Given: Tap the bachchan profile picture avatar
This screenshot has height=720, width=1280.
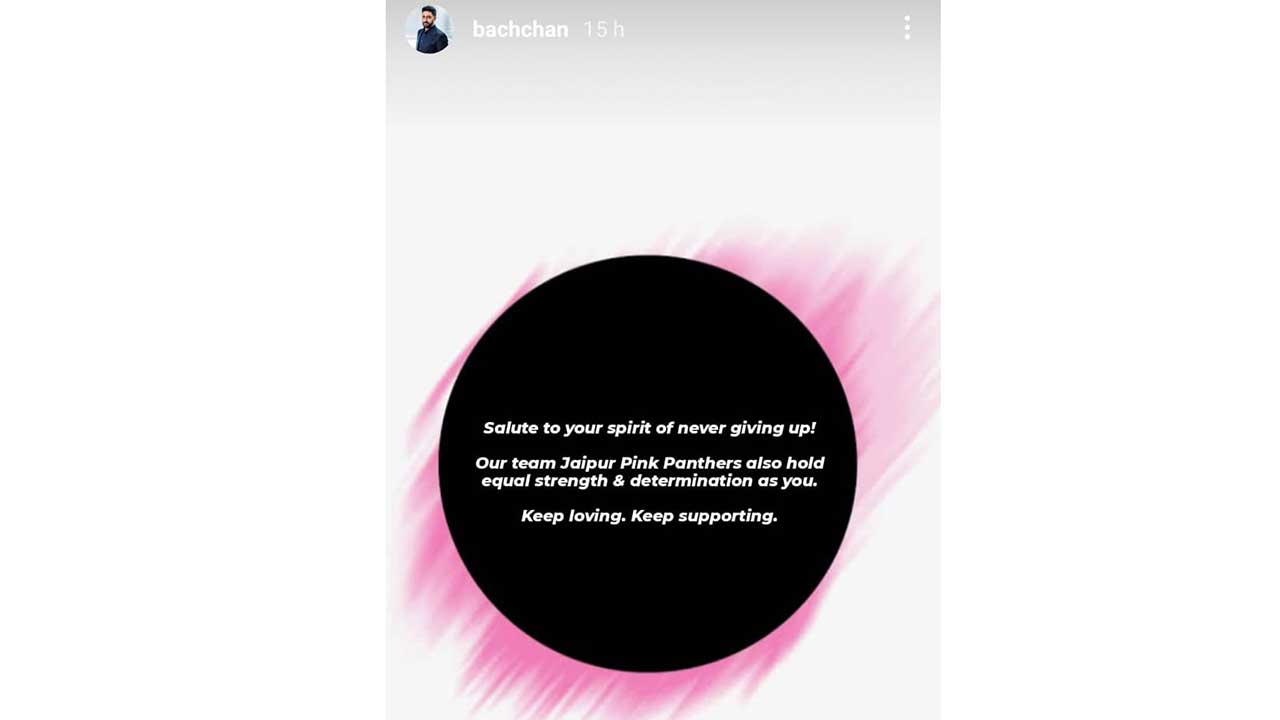Looking at the screenshot, I should tap(429, 29).
